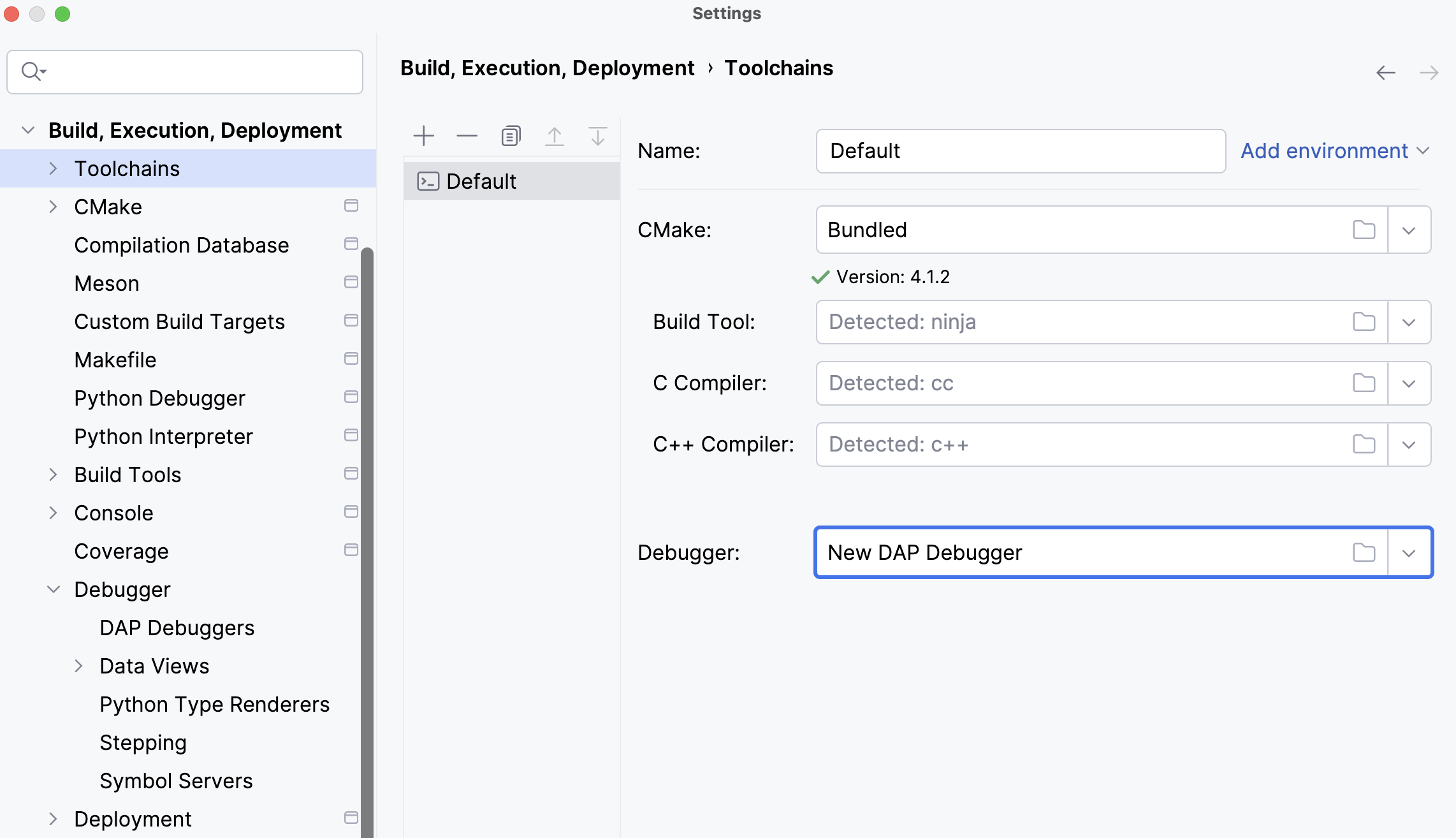Select DAP Debuggers in the sidebar

[177, 628]
